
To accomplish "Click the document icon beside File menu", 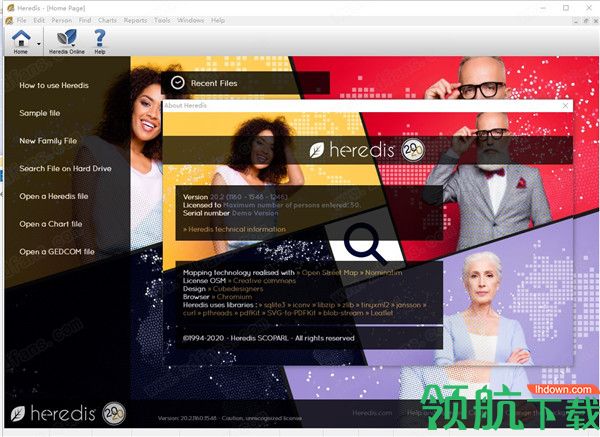I will [9, 20].
